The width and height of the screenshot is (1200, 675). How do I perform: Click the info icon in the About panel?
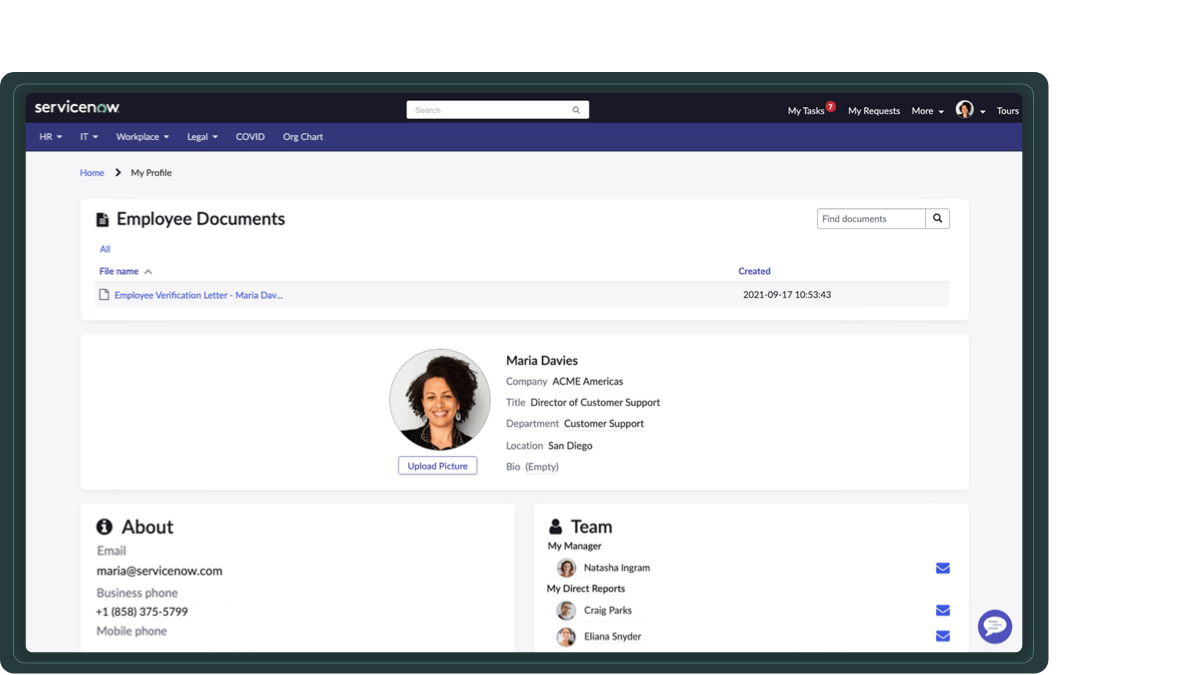pyautogui.click(x=106, y=526)
